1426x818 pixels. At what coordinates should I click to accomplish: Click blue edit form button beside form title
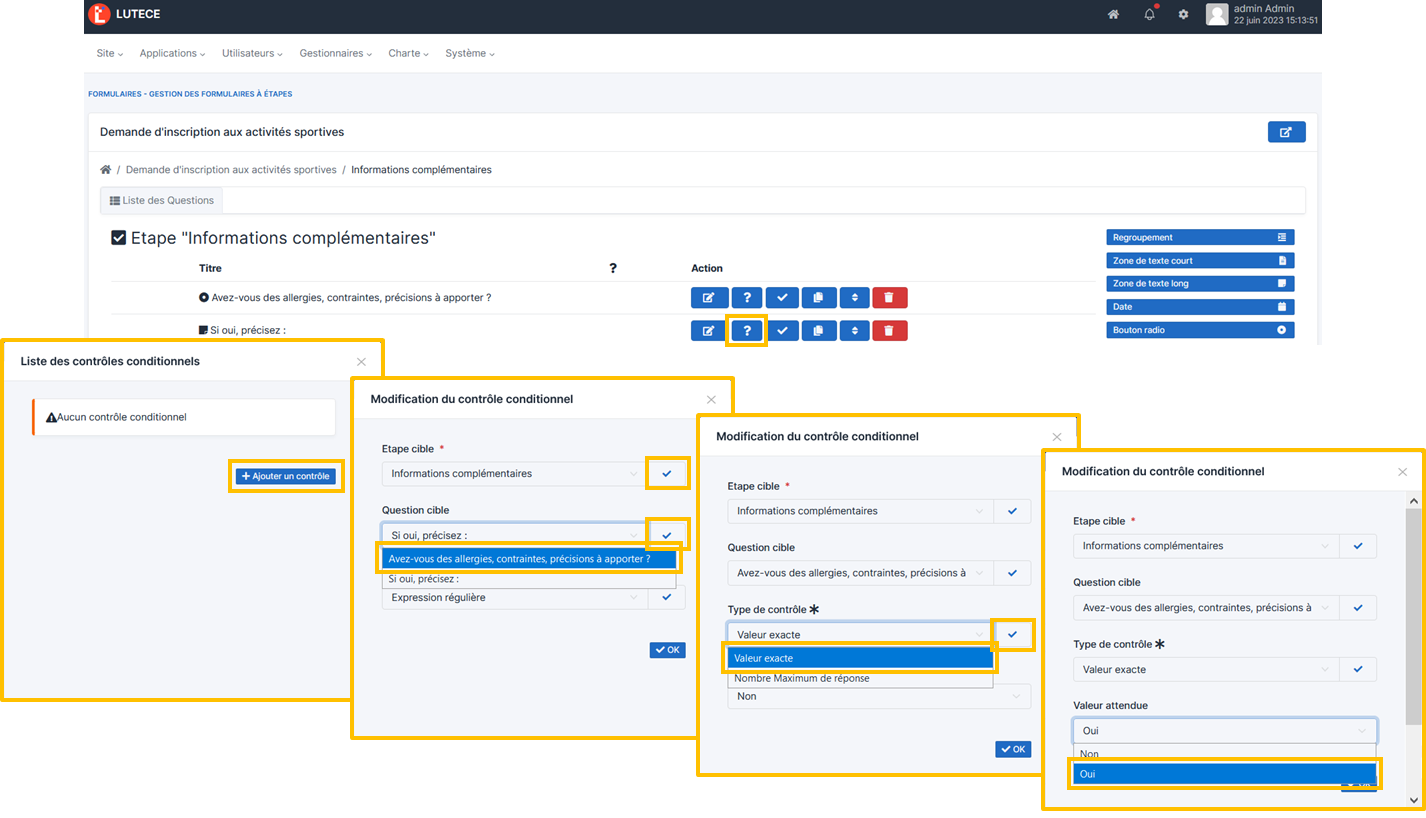1286,132
